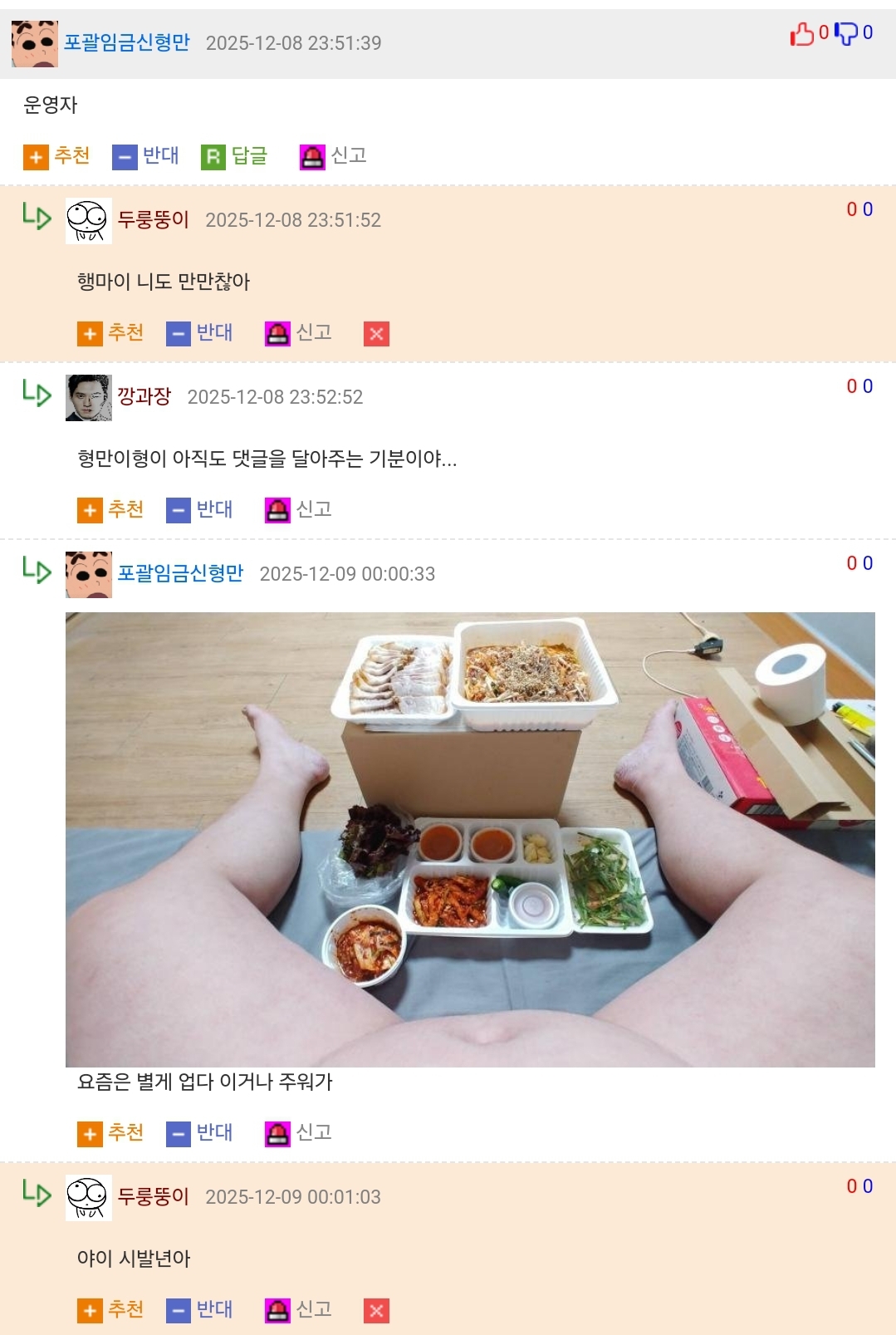This screenshot has height=1335, width=896.
Task: Click the blue 반대 minus icon under 운영자
Action: (125, 156)
